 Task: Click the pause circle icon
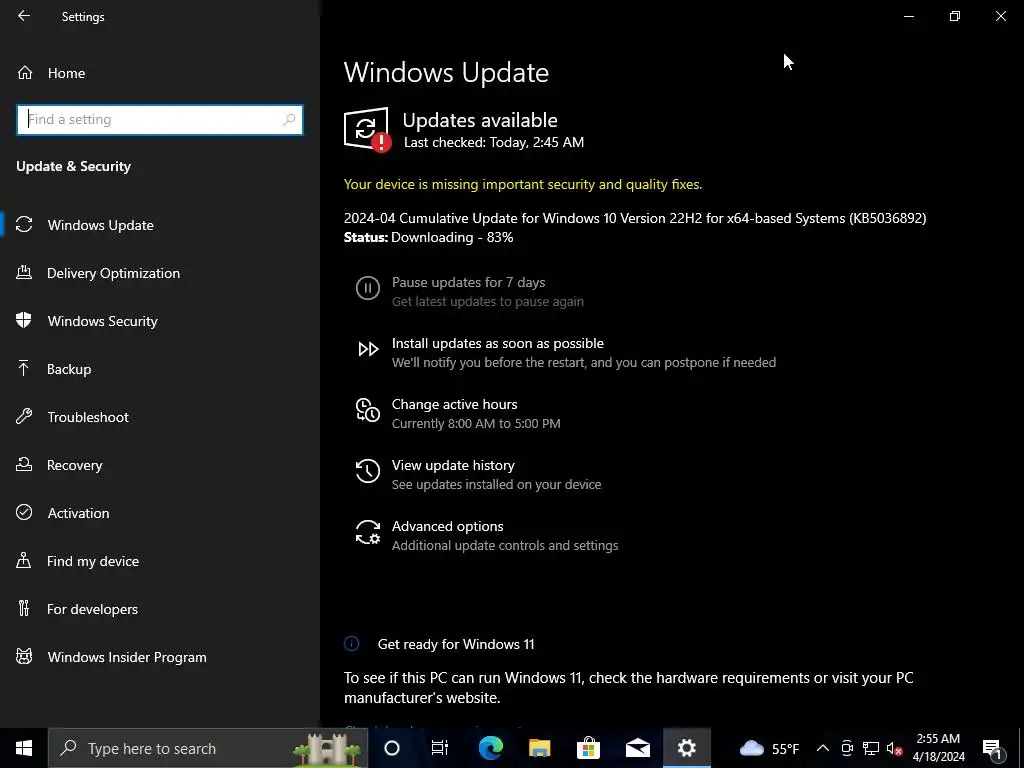[x=368, y=288]
